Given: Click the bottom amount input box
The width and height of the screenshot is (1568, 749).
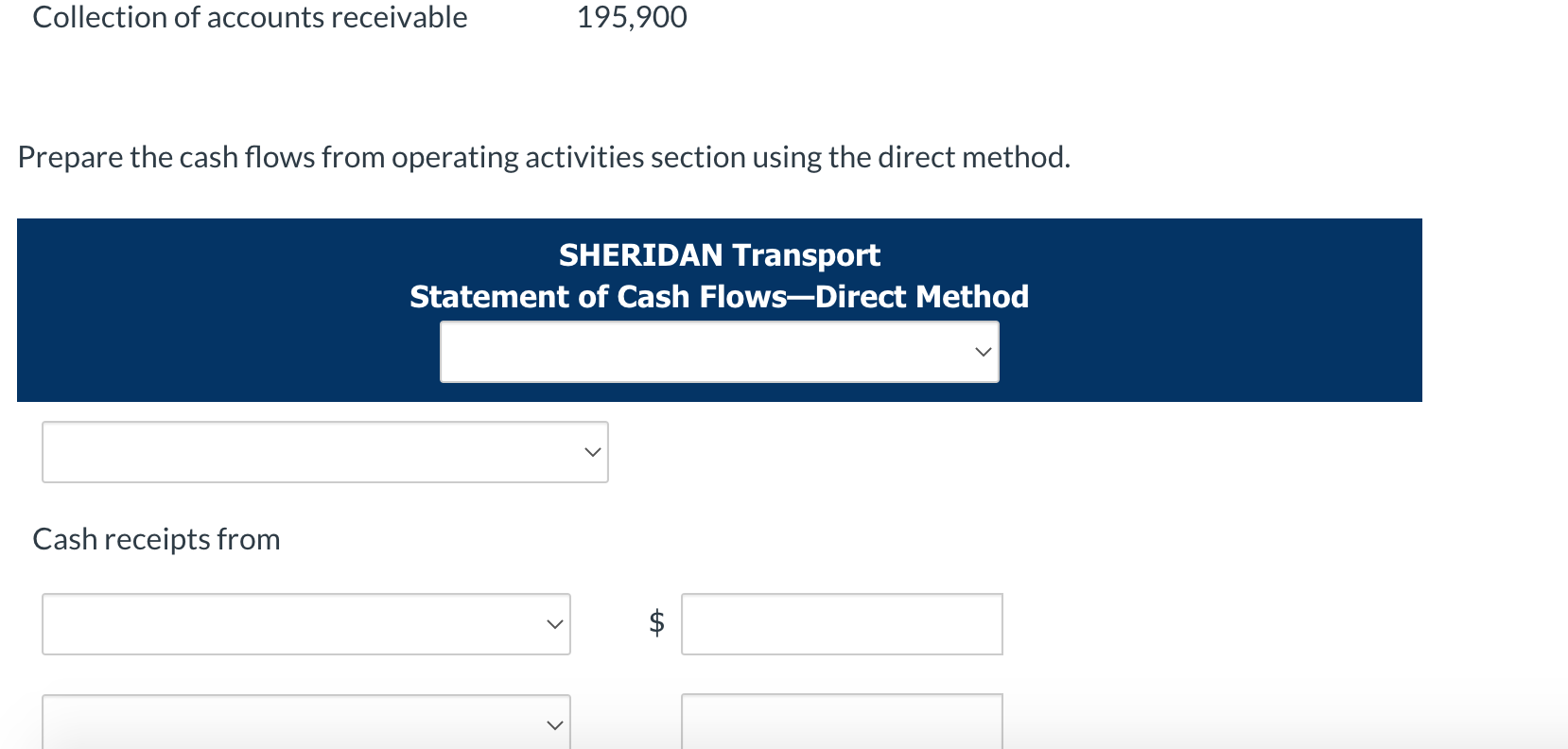Looking at the screenshot, I should tap(841, 723).
